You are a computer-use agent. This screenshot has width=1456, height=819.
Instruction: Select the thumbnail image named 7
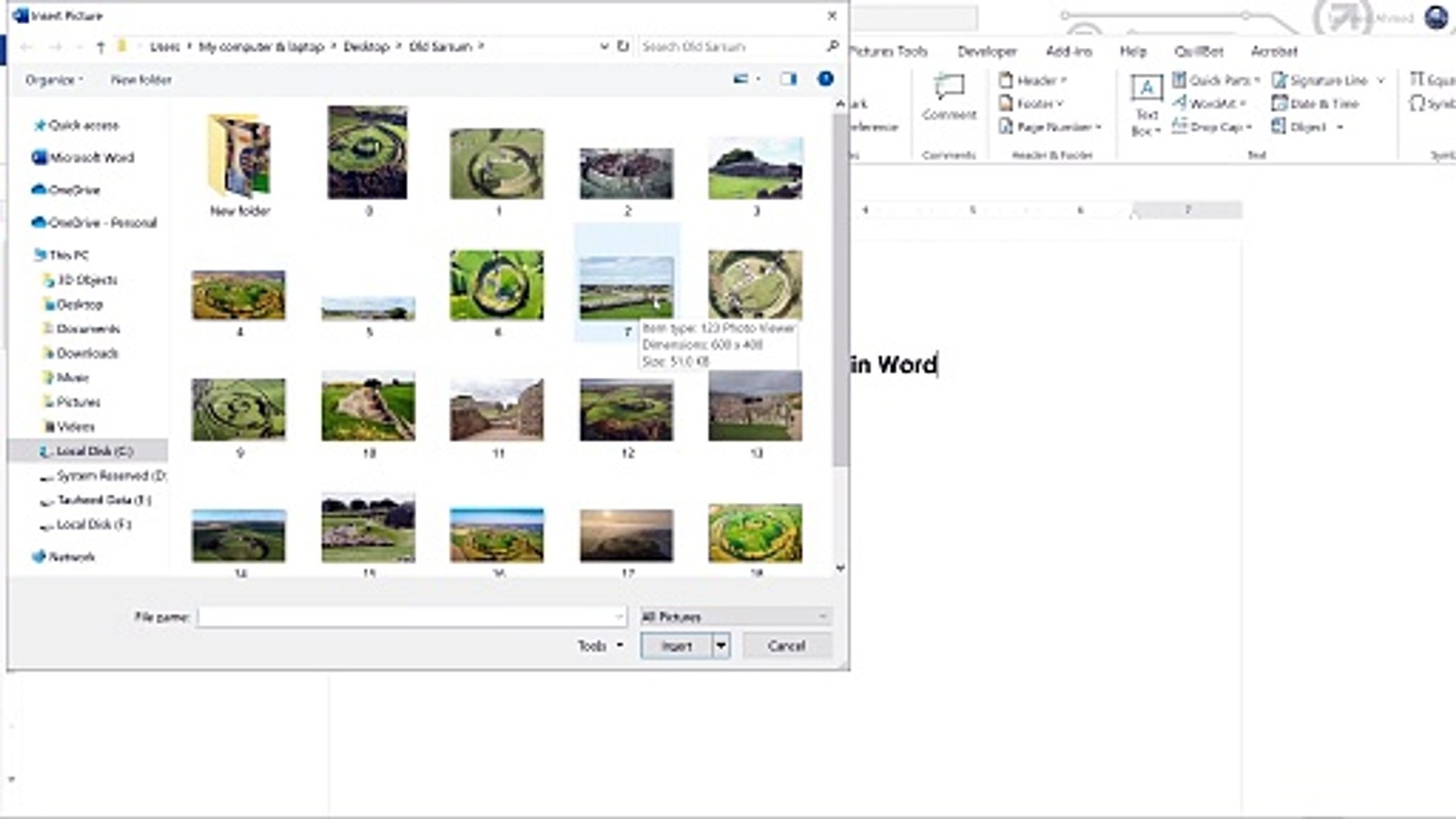tap(626, 288)
